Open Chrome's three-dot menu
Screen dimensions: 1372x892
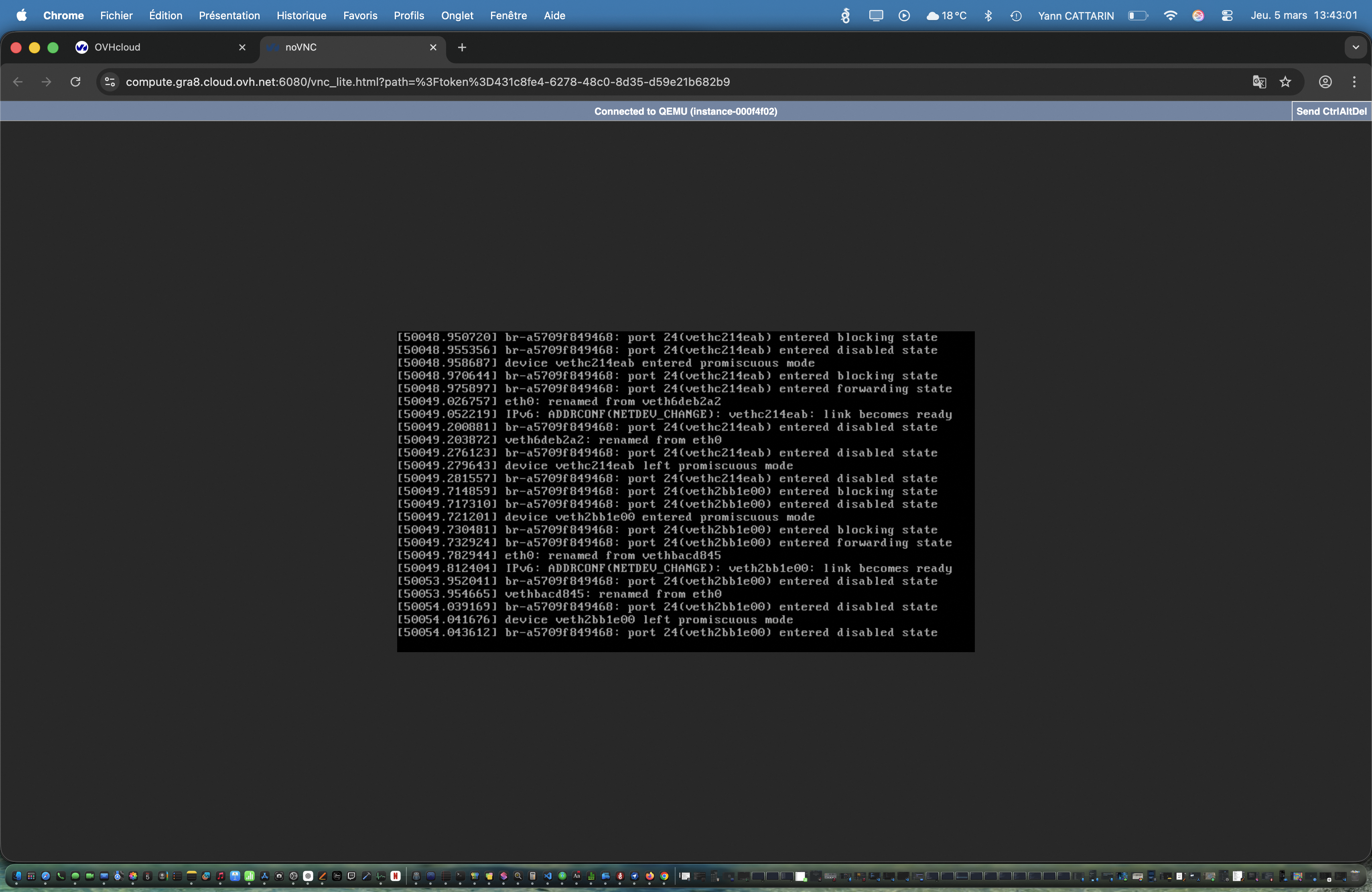(x=1354, y=82)
